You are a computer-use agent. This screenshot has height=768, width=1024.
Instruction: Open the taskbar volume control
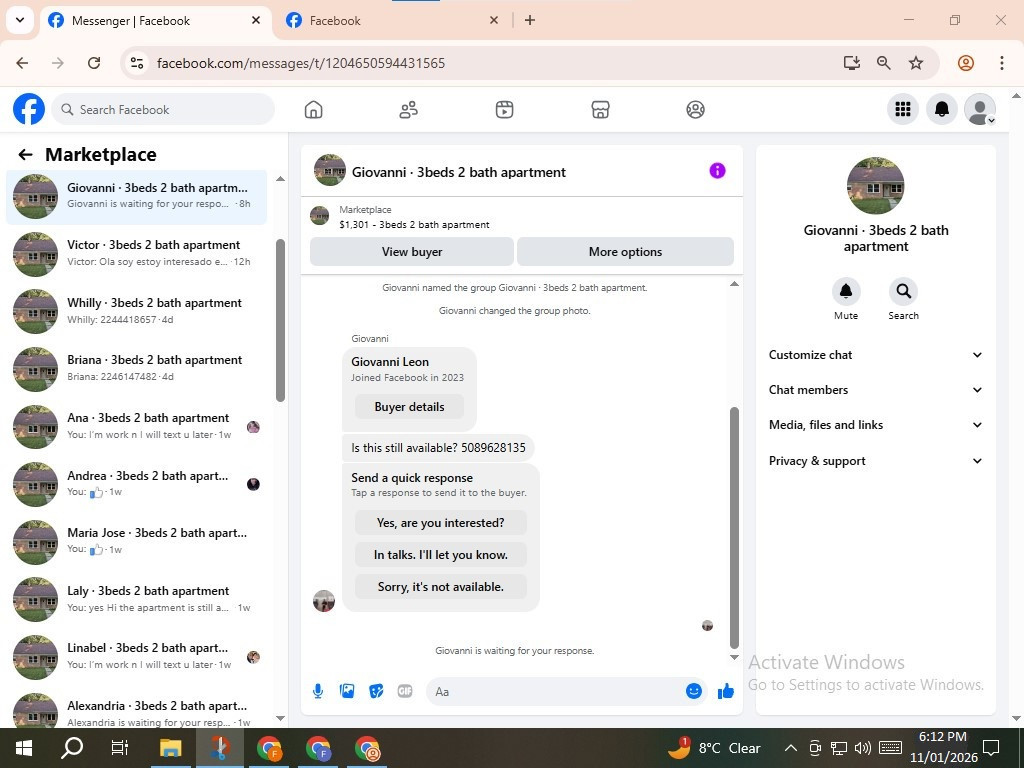(x=863, y=748)
